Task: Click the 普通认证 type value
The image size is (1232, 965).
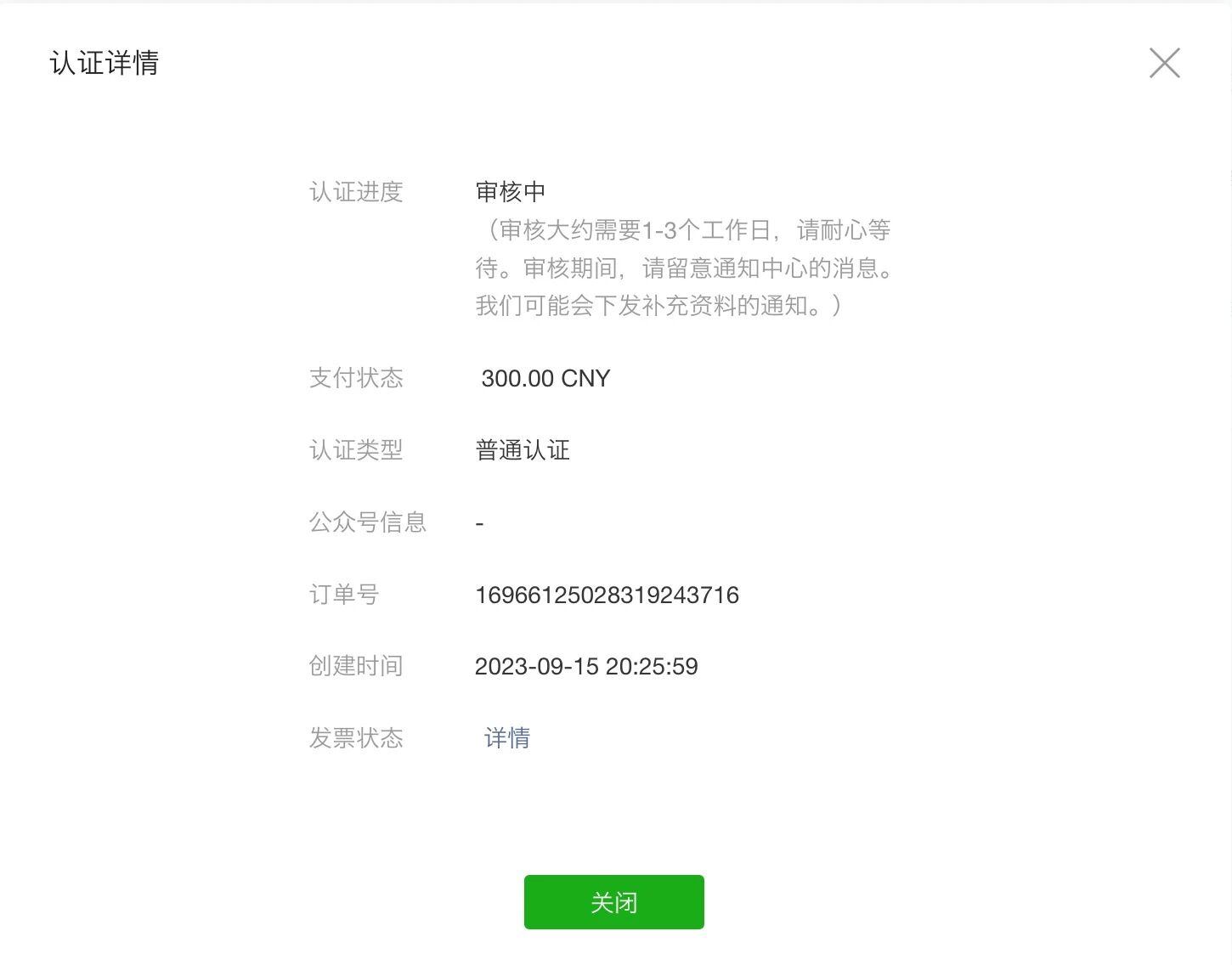Action: tap(523, 450)
